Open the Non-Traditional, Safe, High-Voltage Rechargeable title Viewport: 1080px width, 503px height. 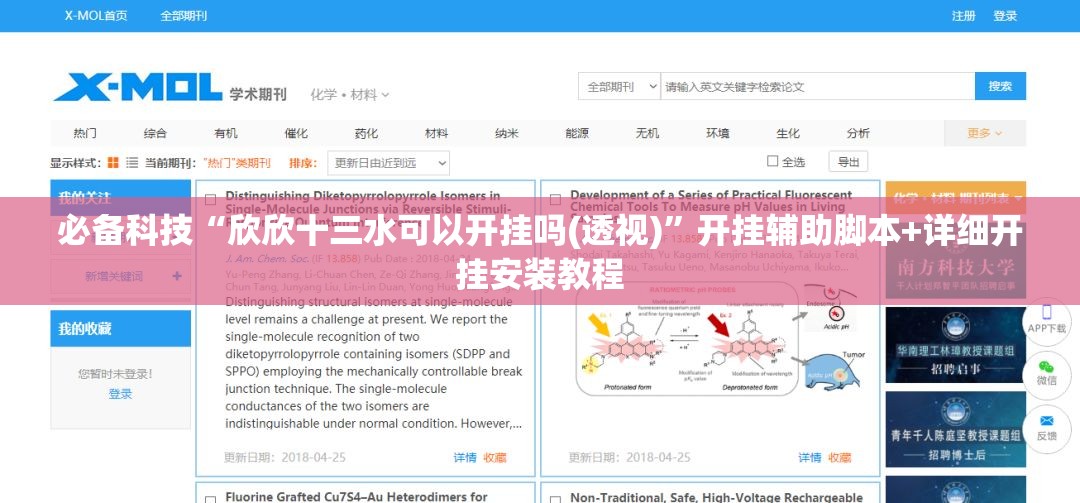pos(716,497)
